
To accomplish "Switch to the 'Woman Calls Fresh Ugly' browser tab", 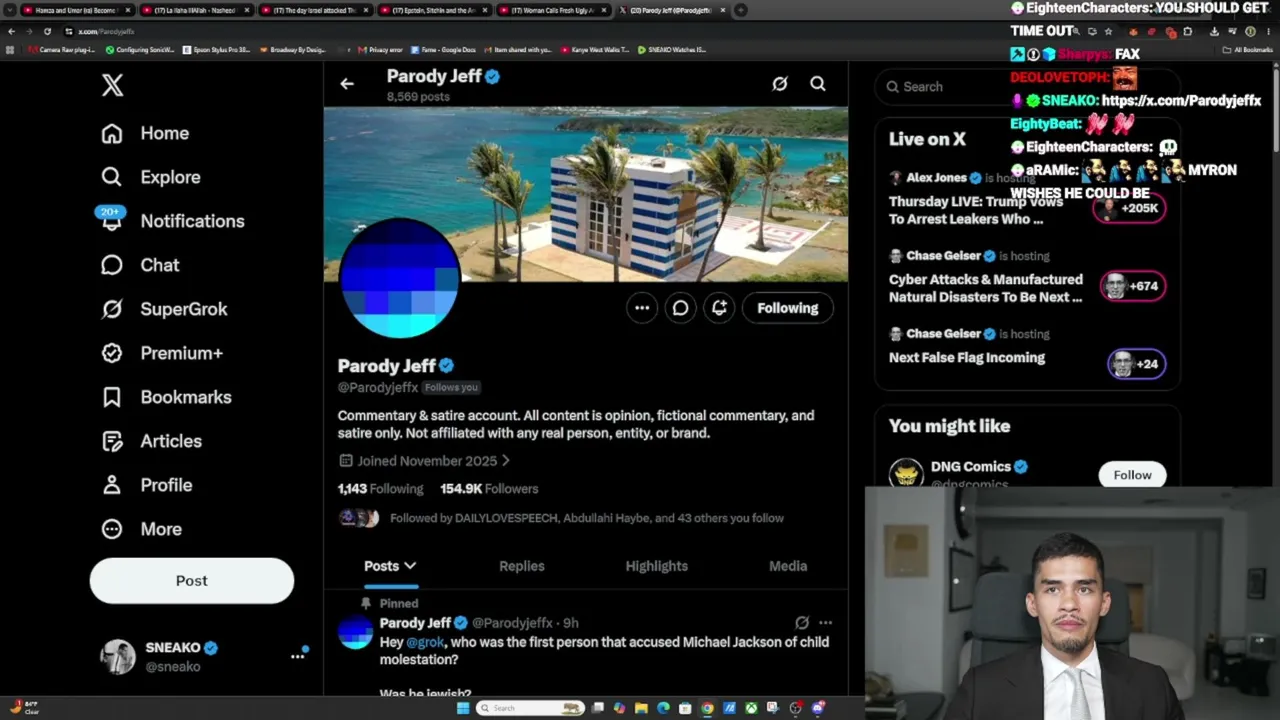I will 553,10.
